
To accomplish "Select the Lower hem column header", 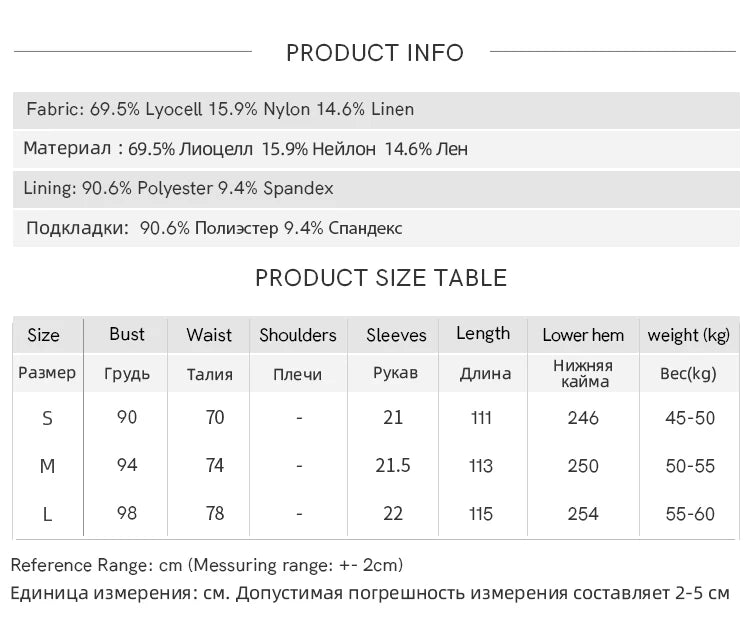I will (x=583, y=335).
